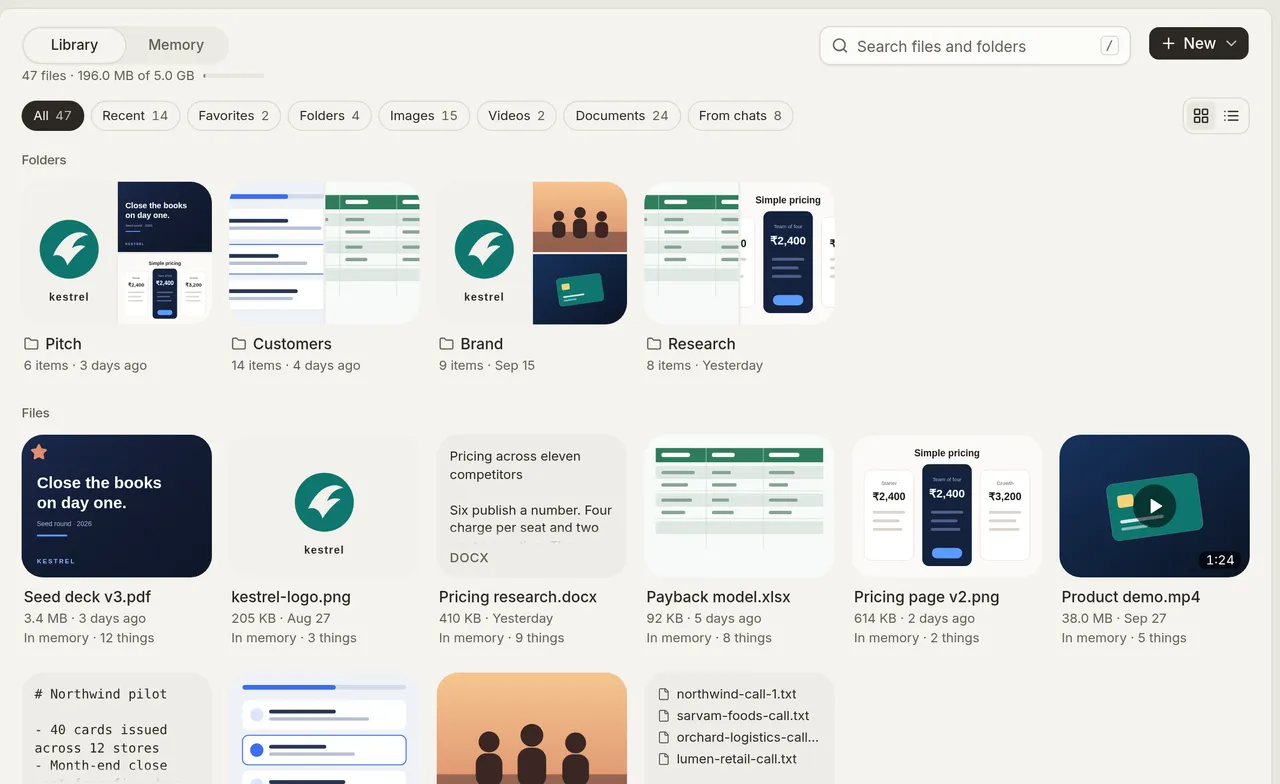Viewport: 1280px width, 784px height.
Task: Open the Pricing research.docx preview
Action: pyautogui.click(x=532, y=506)
